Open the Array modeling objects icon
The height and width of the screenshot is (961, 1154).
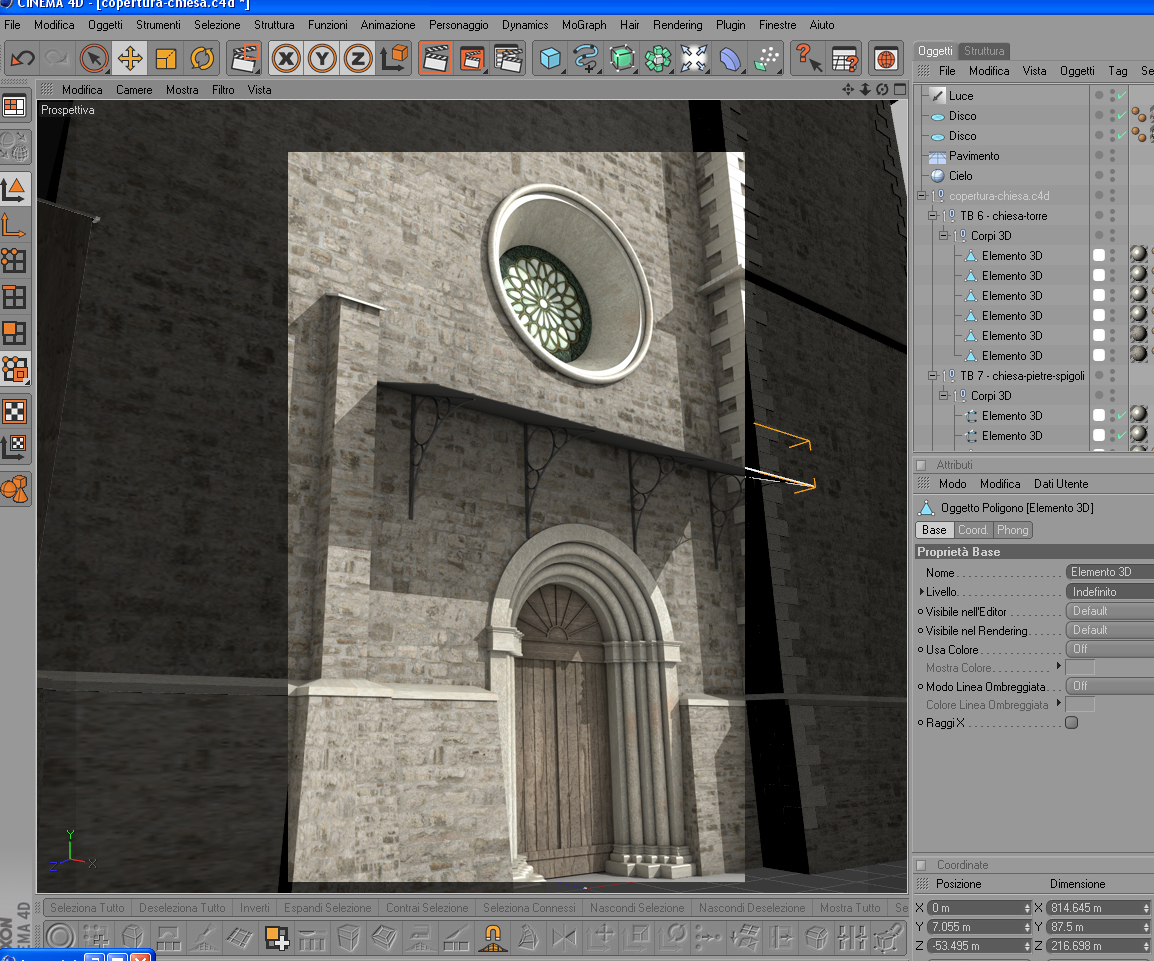pos(658,58)
